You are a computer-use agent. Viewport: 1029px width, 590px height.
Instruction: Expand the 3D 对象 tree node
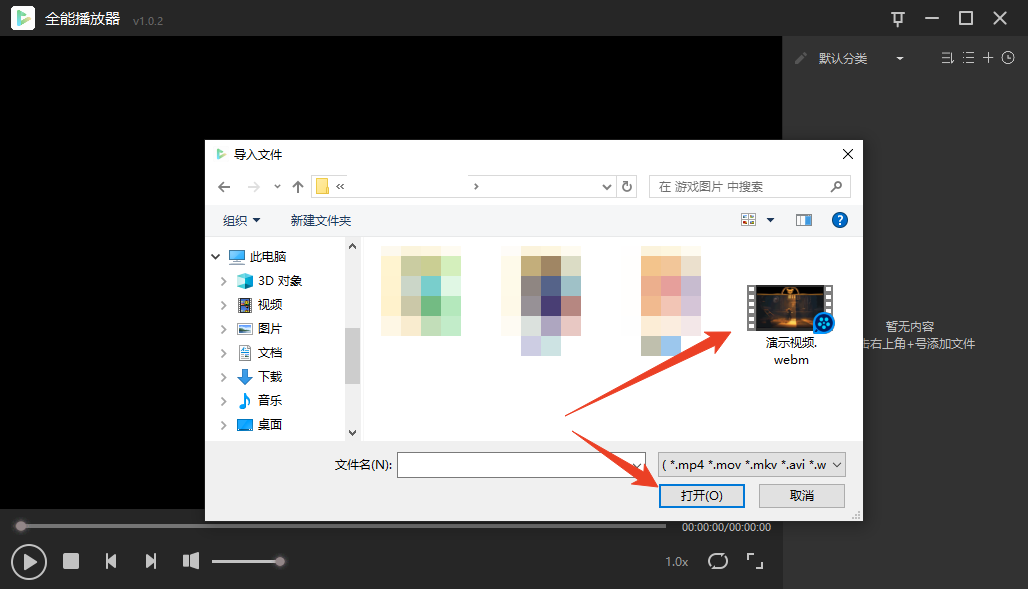[x=223, y=281]
